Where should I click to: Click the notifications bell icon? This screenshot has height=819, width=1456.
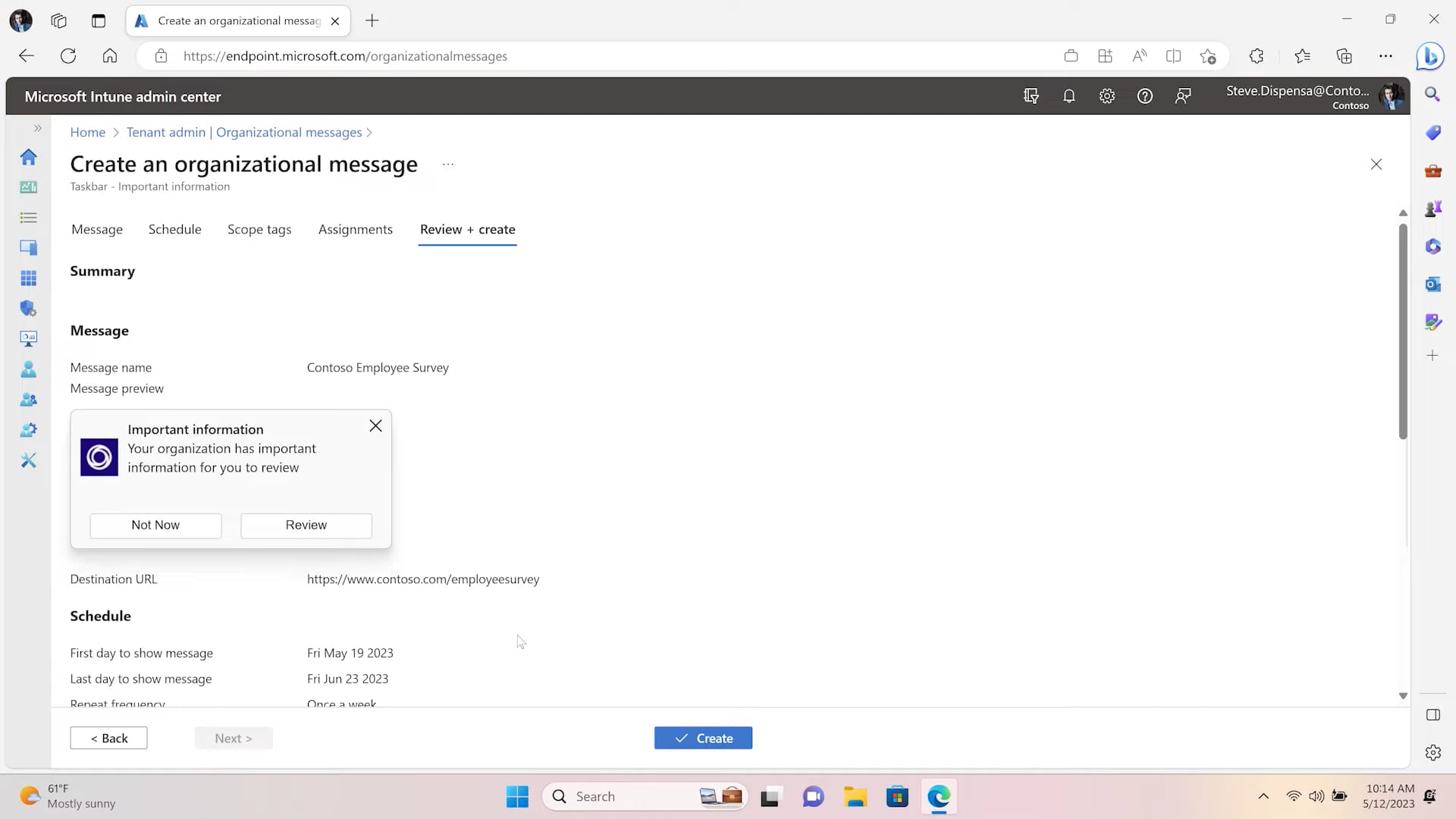pyautogui.click(x=1068, y=96)
